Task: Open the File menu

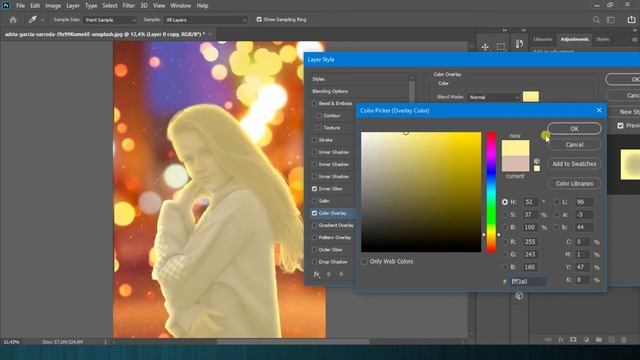Action: (20, 6)
